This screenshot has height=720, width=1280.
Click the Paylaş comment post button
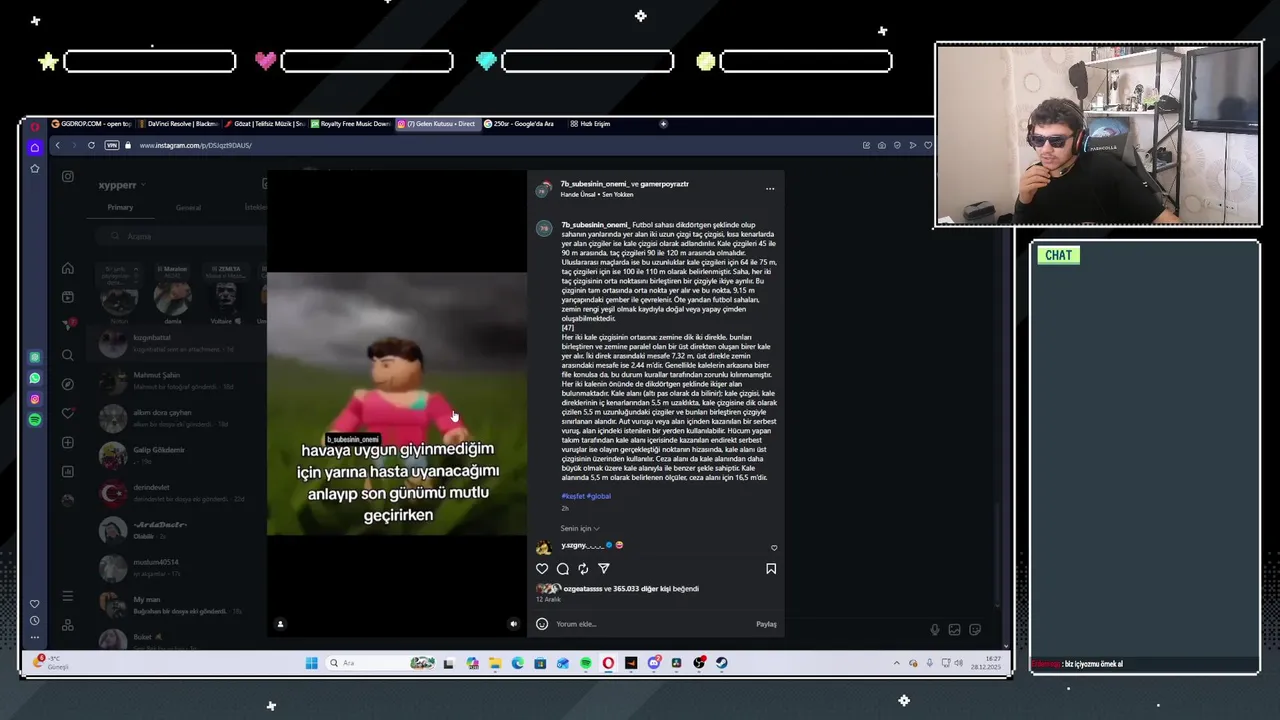(x=766, y=624)
